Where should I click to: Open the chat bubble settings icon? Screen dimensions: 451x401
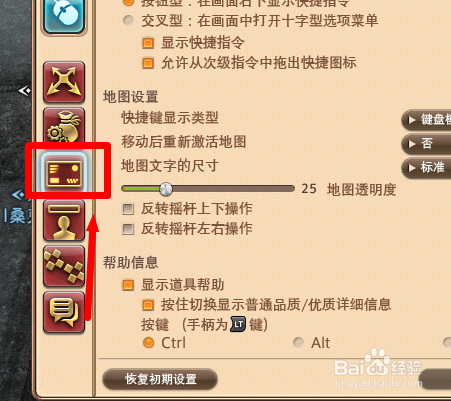coord(64,312)
